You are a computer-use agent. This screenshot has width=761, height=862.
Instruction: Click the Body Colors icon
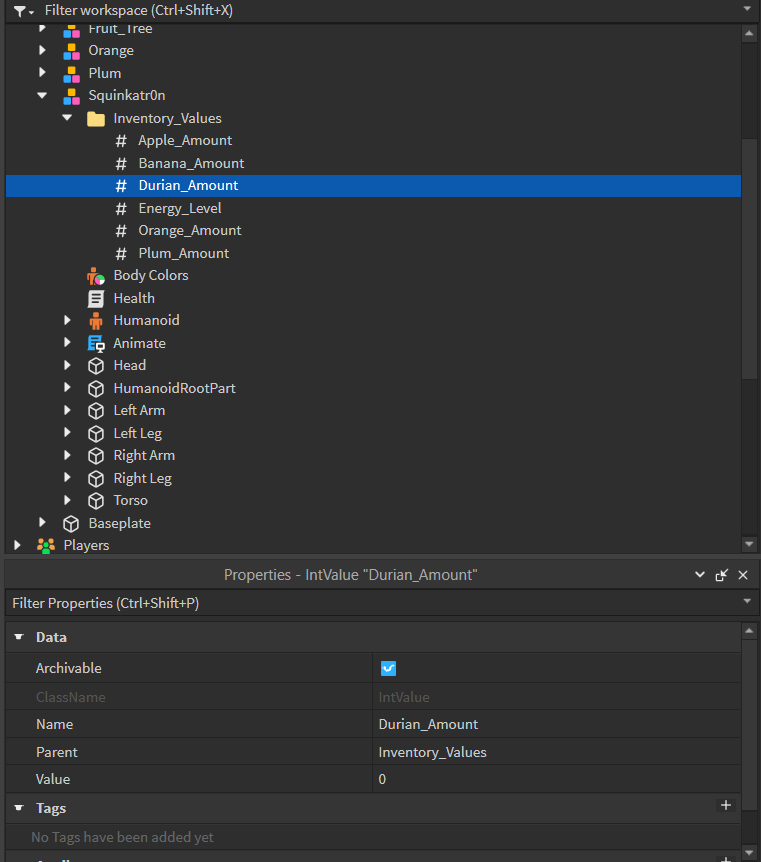click(x=95, y=275)
